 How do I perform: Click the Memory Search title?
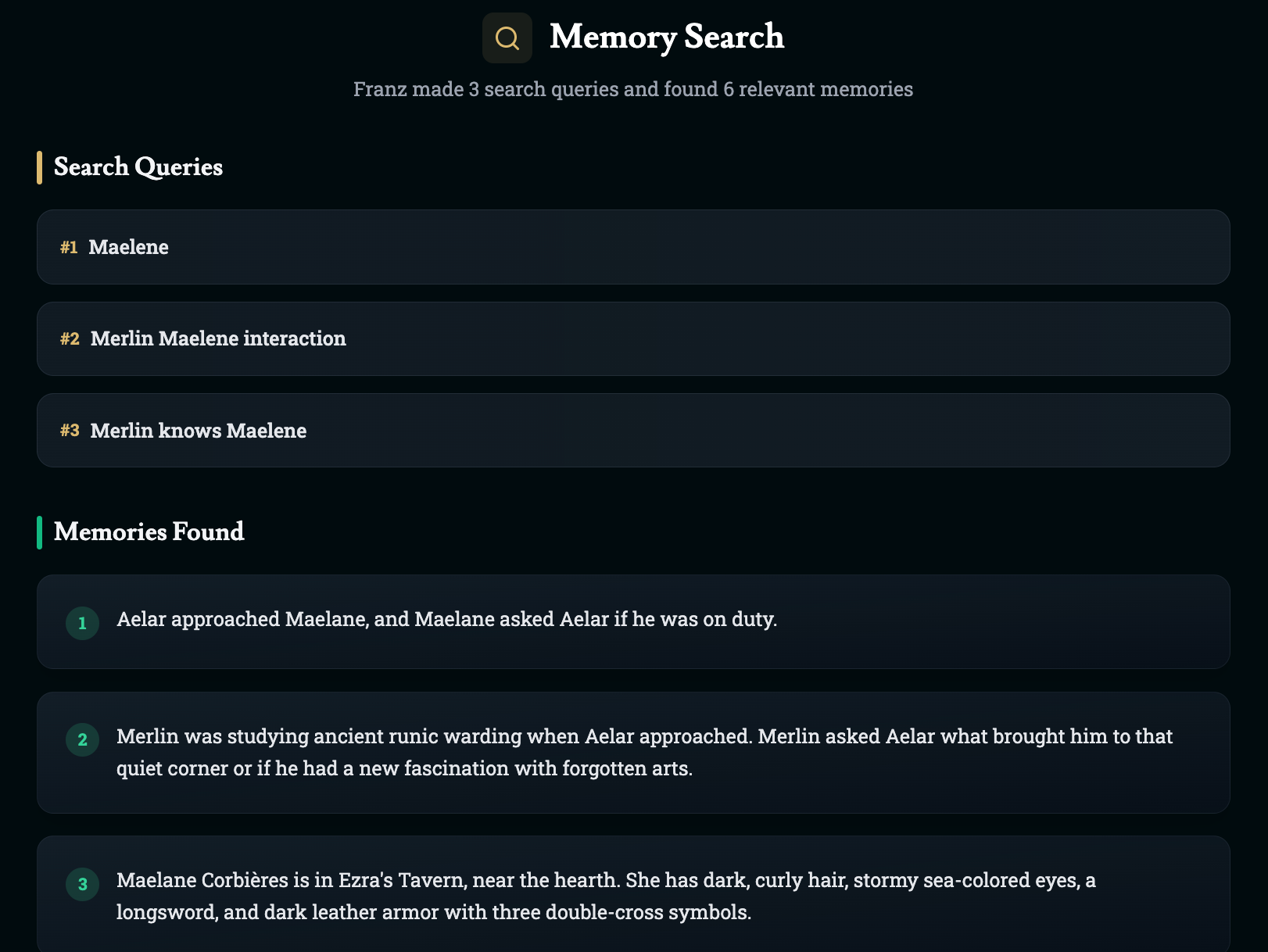coord(667,37)
